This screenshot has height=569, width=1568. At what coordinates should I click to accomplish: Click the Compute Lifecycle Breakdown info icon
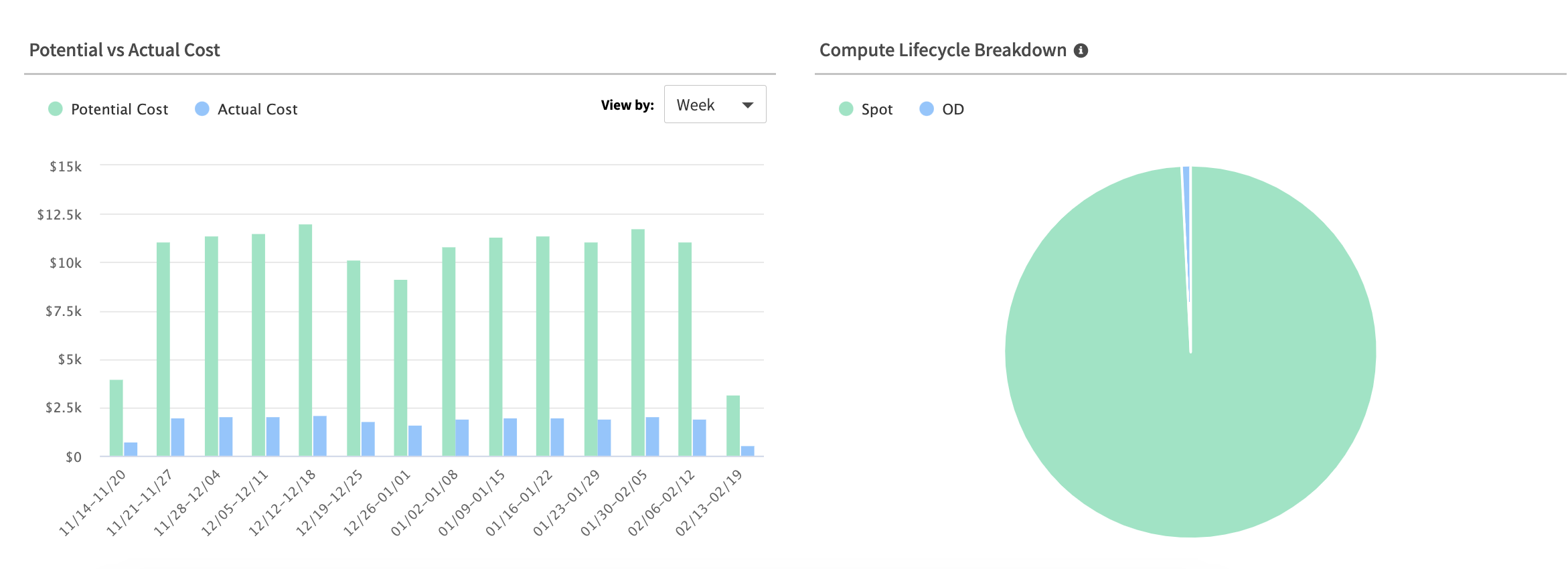click(1081, 51)
